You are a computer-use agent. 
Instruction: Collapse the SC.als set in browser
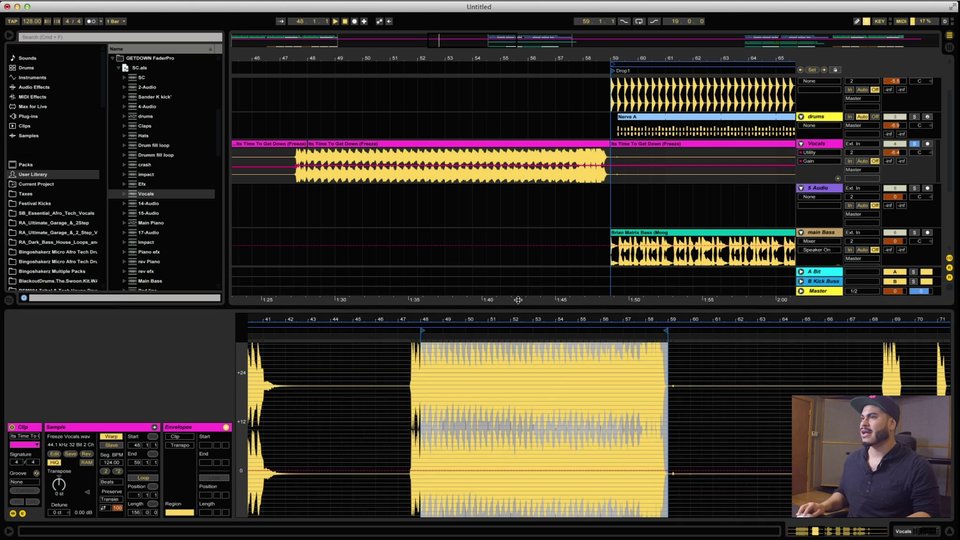coord(119,68)
